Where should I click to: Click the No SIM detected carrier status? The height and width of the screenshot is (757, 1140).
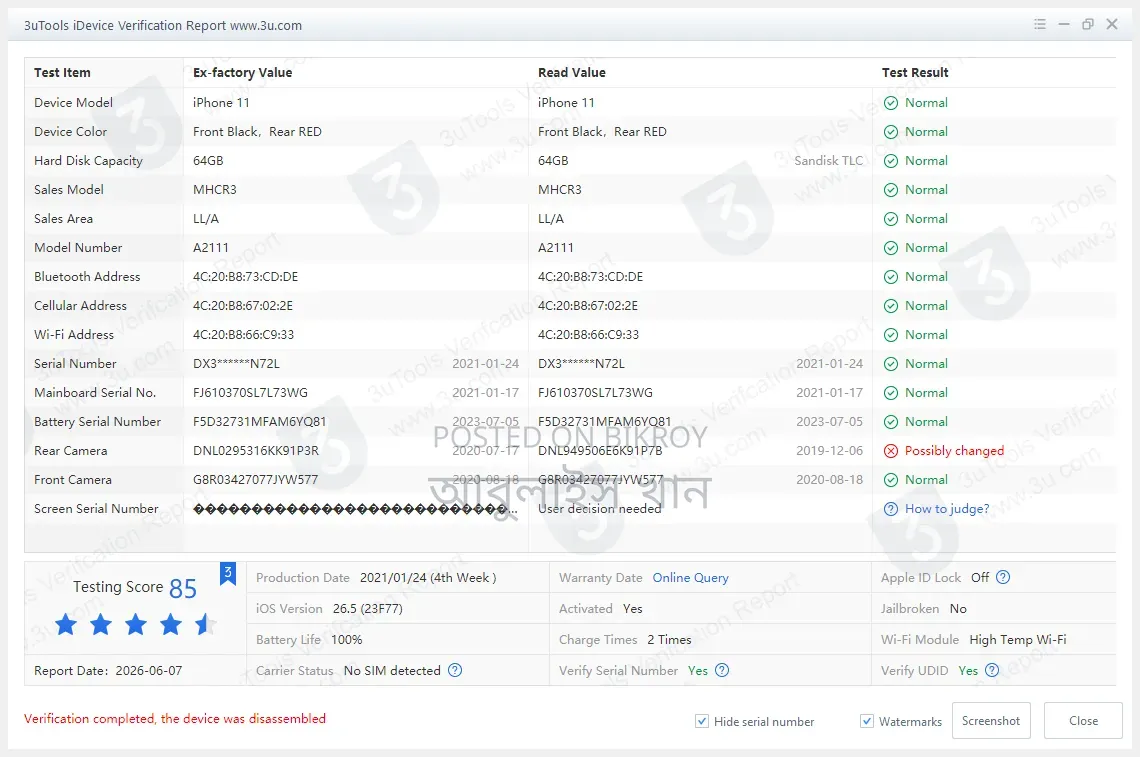click(393, 670)
